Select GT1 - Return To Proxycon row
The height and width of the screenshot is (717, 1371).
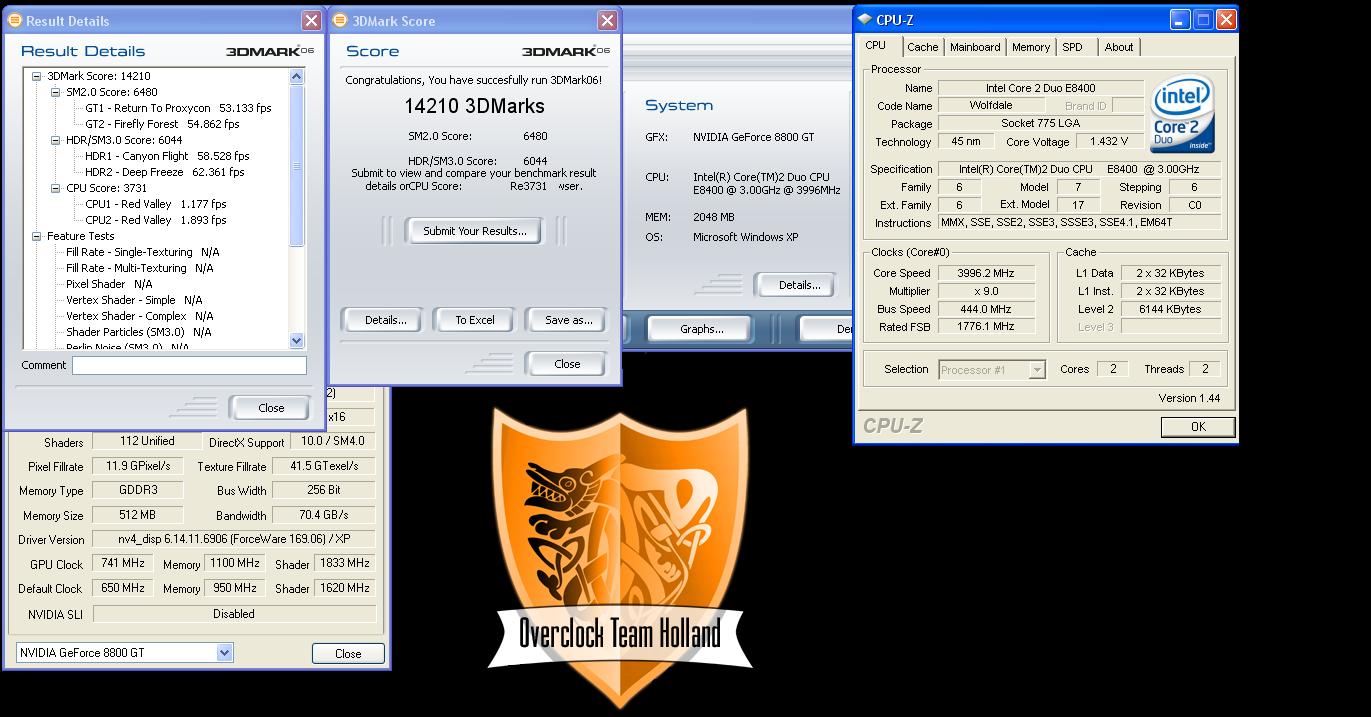click(x=178, y=108)
